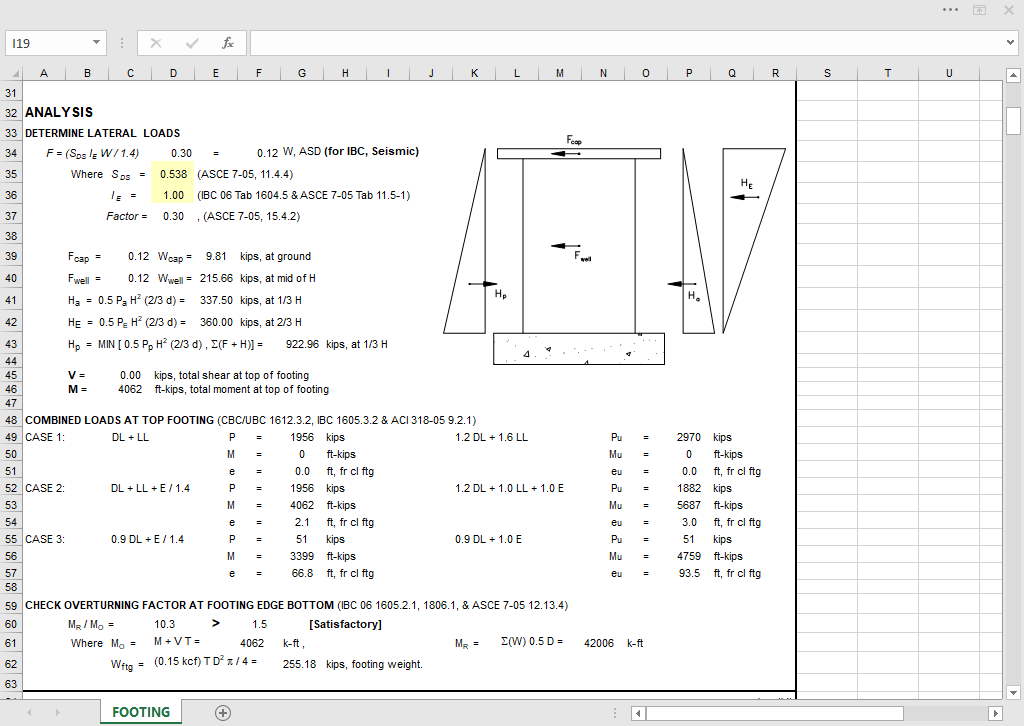Open the Name Box dropdown arrow
Viewport: 1024px width, 726px height.
(96, 43)
